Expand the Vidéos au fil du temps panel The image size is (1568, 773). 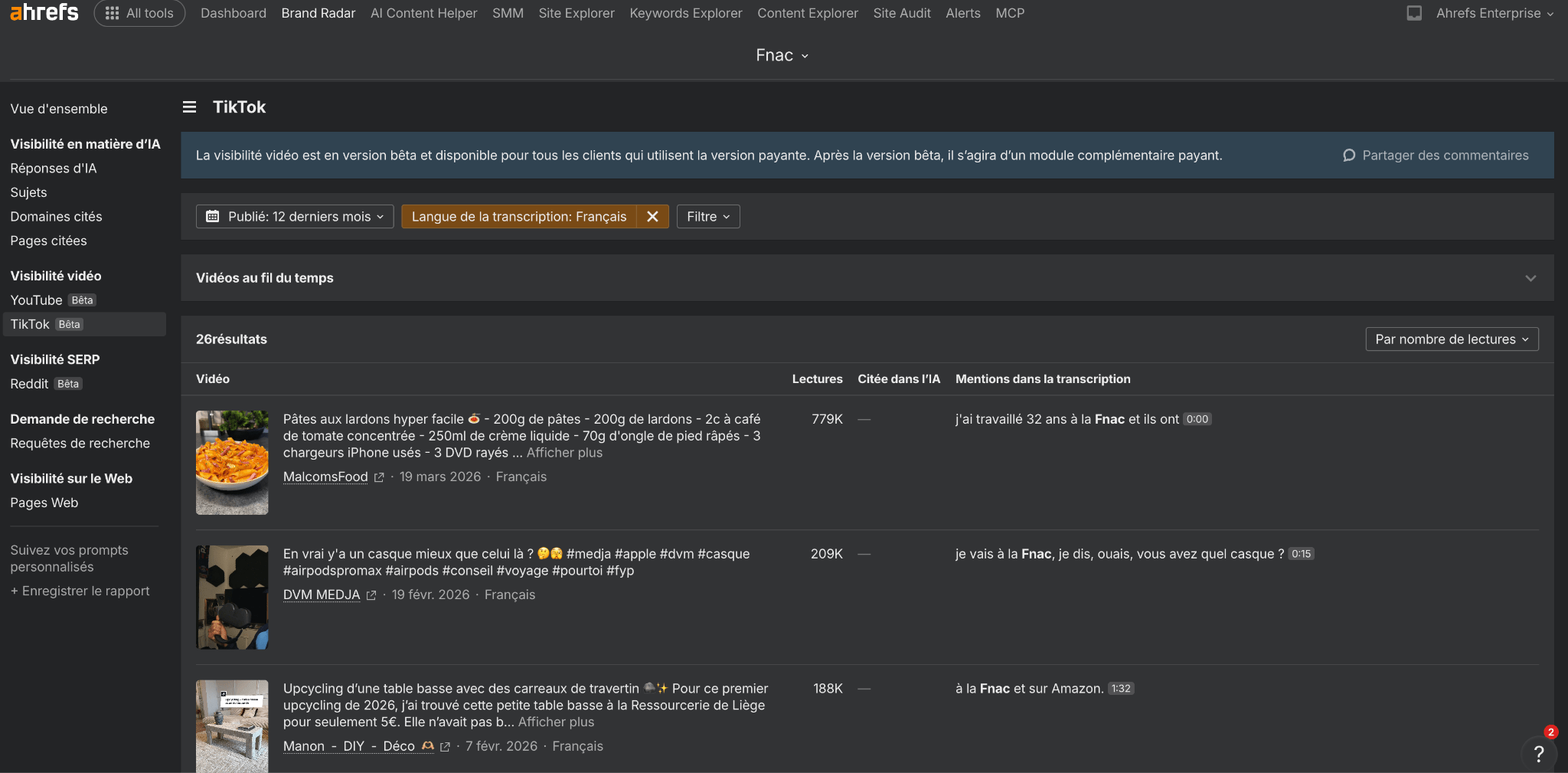pyautogui.click(x=1530, y=278)
